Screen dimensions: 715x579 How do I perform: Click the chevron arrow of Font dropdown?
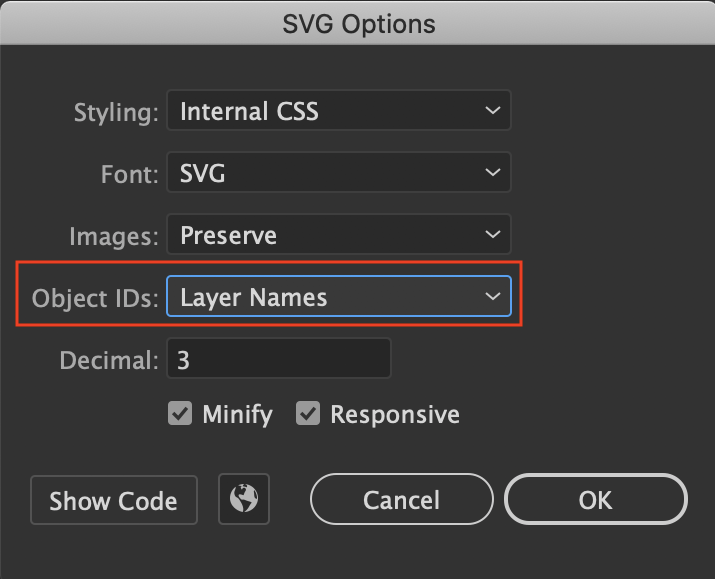coord(492,172)
